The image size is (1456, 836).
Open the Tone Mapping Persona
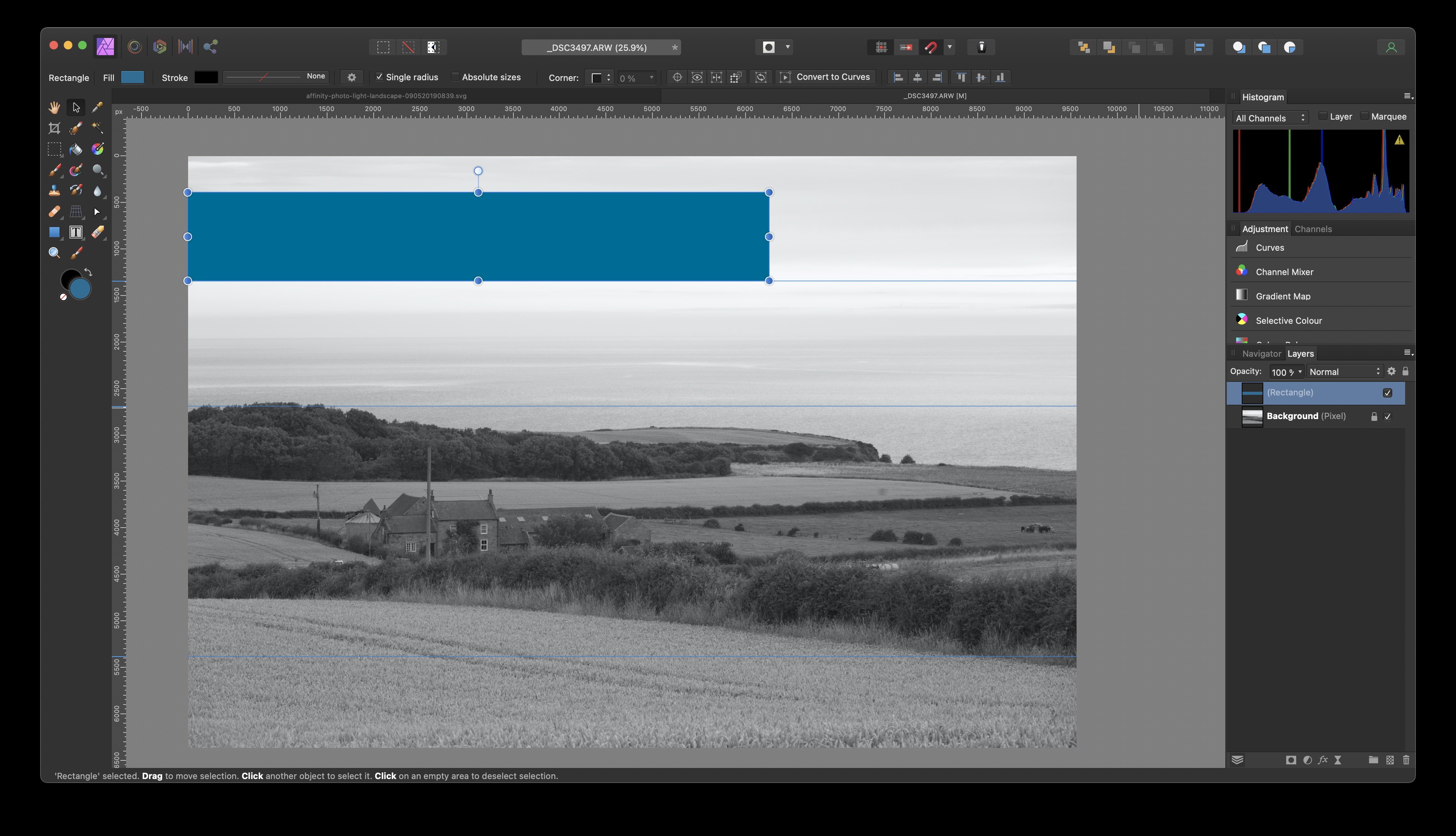[185, 47]
